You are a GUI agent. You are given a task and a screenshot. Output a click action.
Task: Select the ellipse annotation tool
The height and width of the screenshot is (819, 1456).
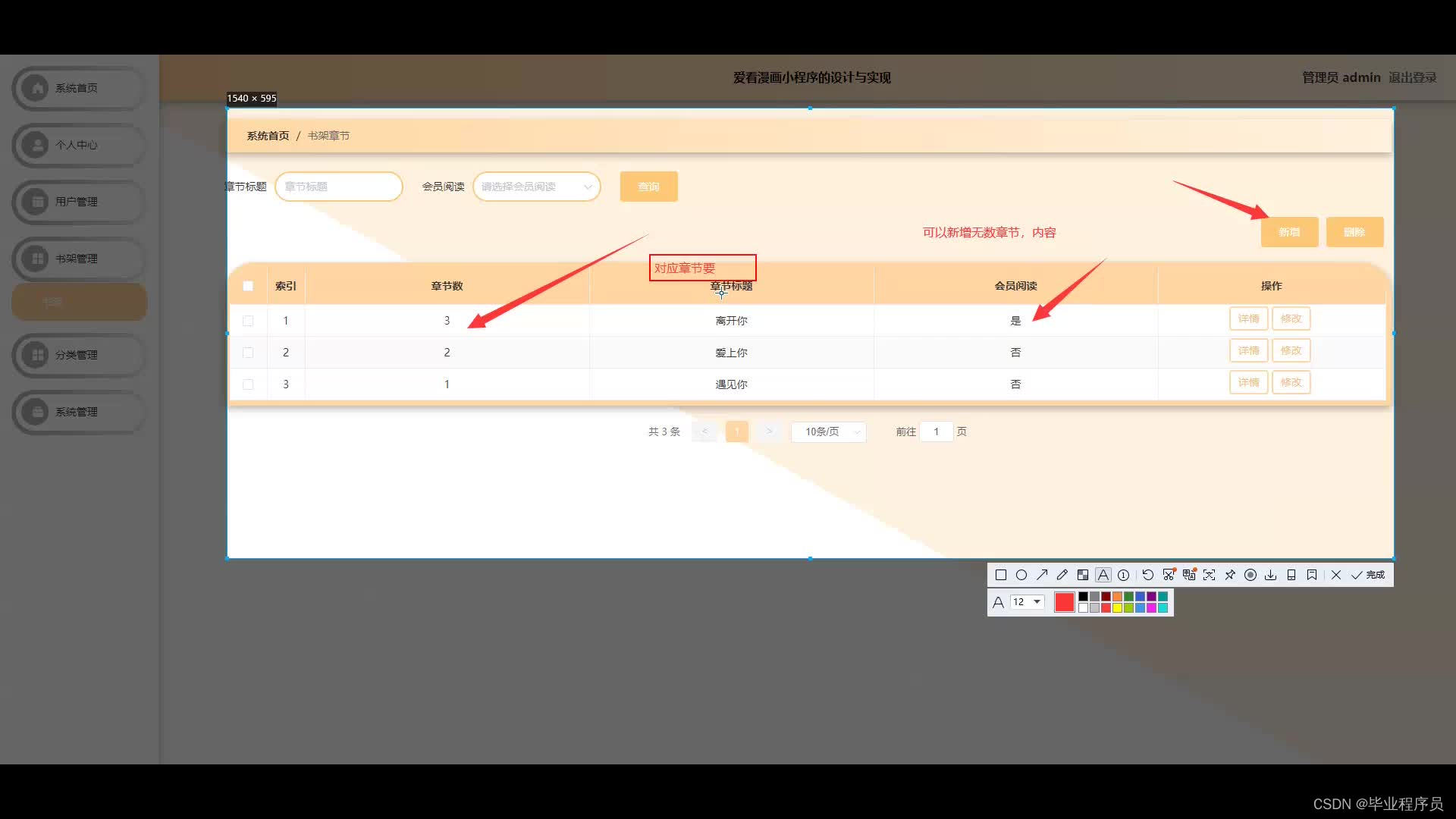pos(1021,575)
